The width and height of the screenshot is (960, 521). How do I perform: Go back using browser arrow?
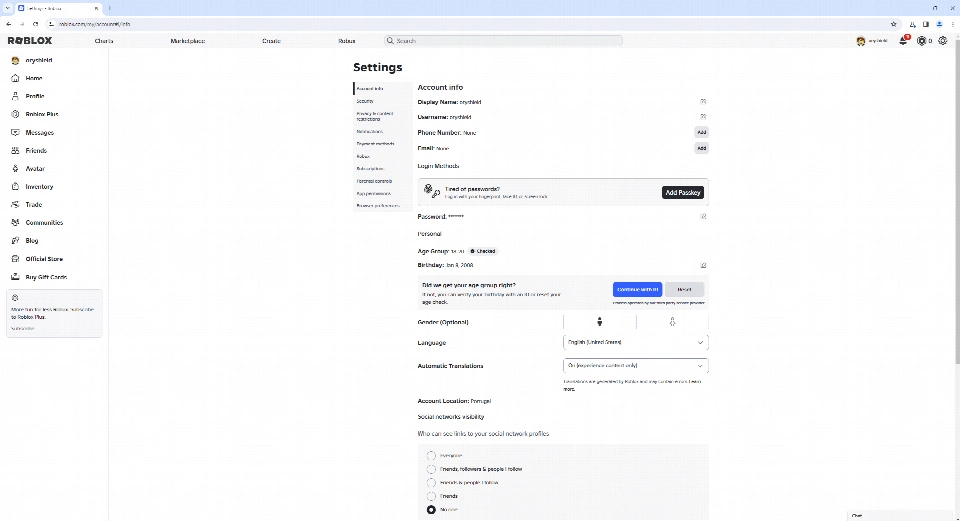coord(9,24)
